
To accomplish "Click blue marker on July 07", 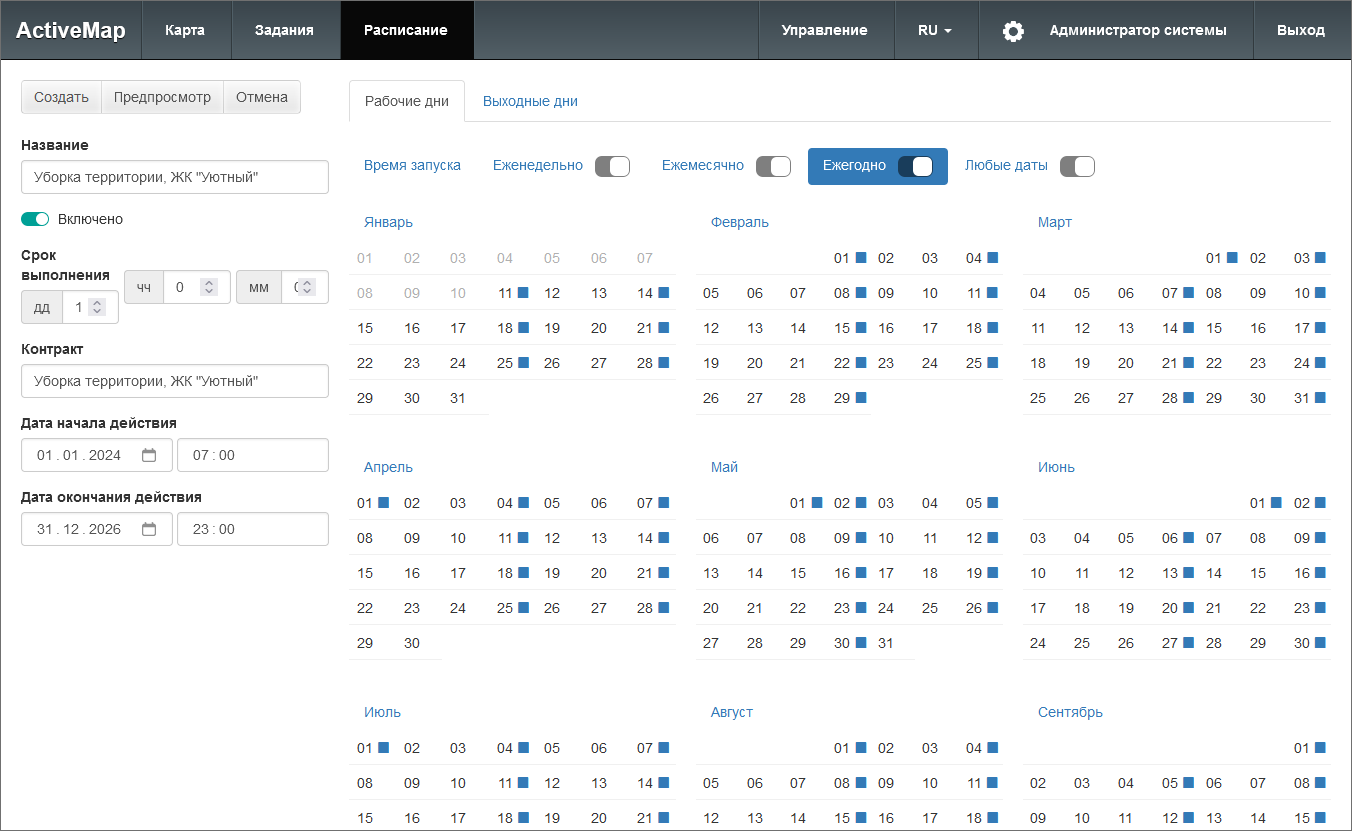I will pyautogui.click(x=663, y=748).
